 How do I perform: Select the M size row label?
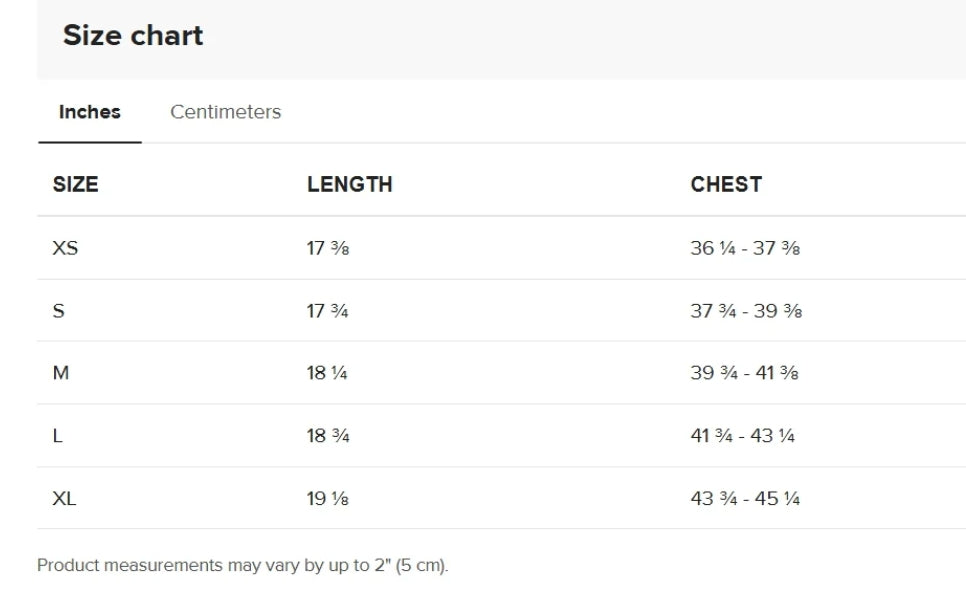pyautogui.click(x=61, y=373)
